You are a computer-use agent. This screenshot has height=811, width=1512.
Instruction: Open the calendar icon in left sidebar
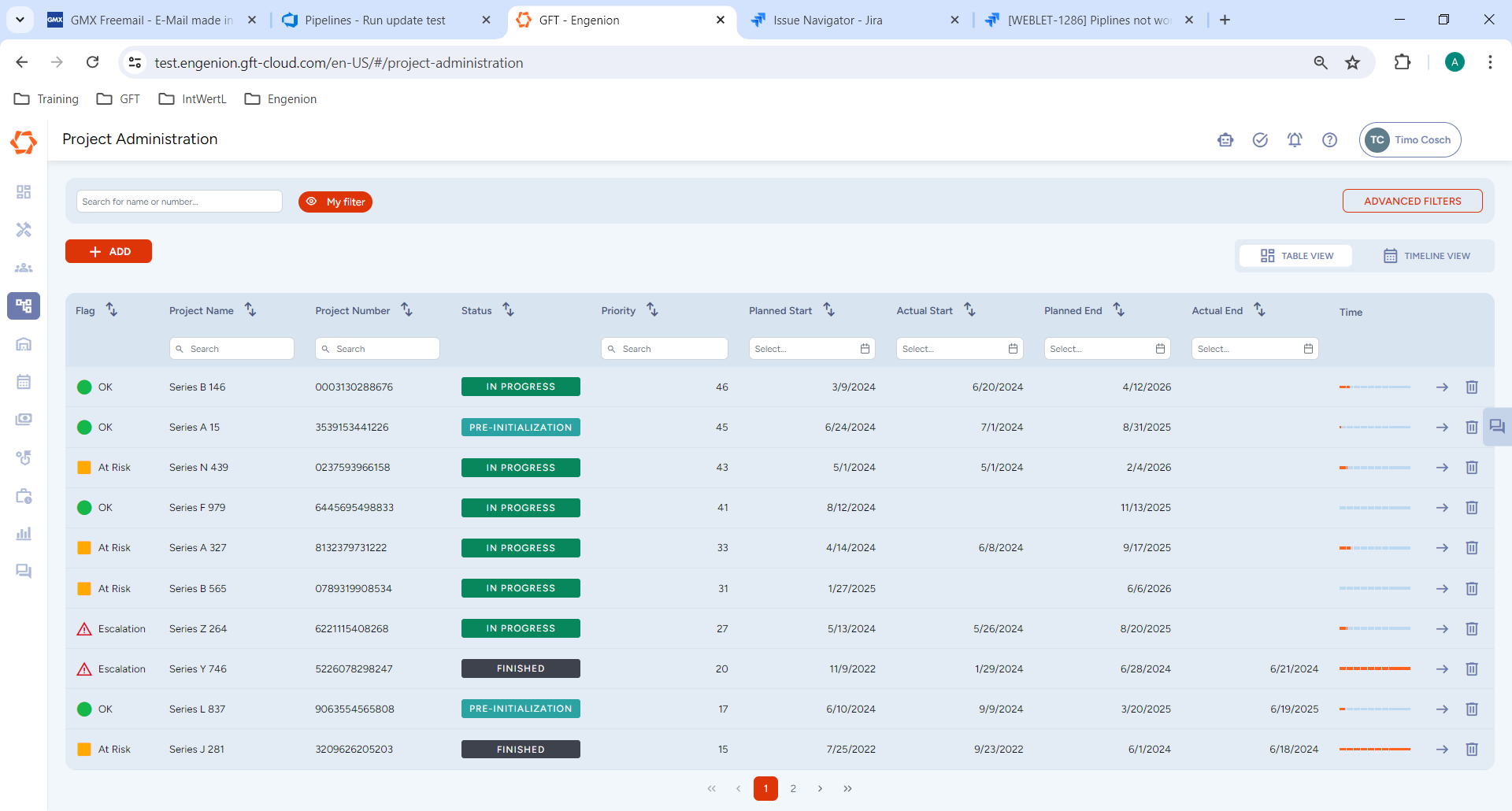pos(24,382)
